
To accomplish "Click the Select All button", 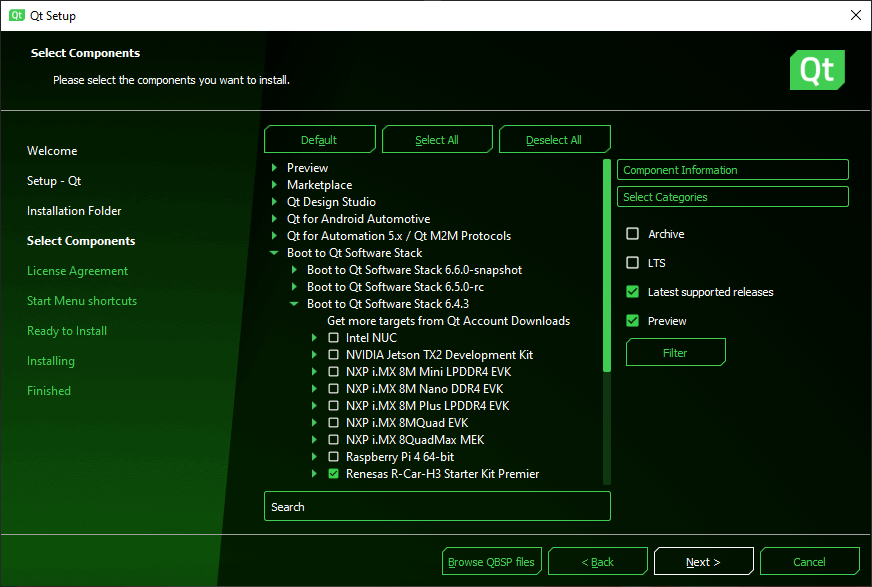I will pyautogui.click(x=437, y=140).
